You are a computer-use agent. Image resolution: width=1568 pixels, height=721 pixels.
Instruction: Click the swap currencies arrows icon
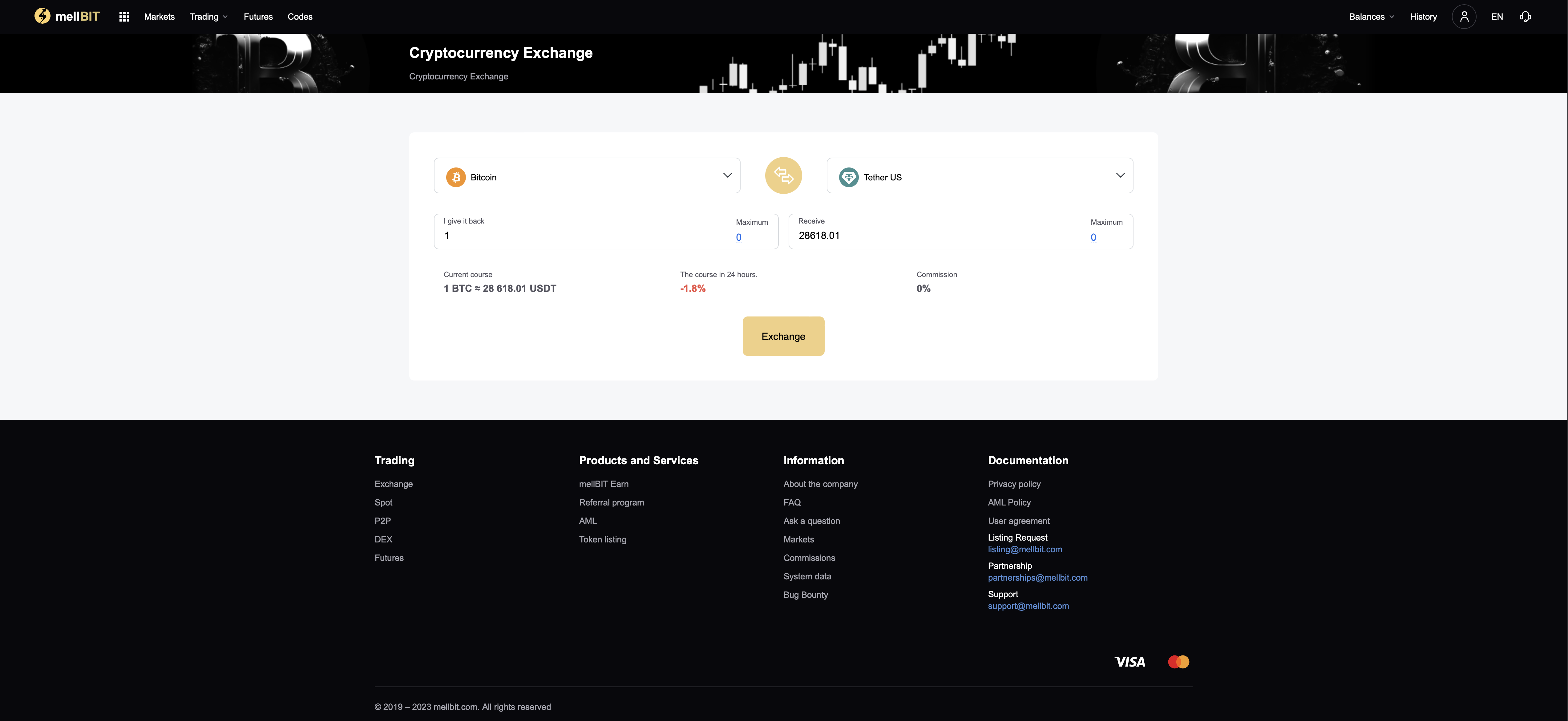click(x=783, y=176)
